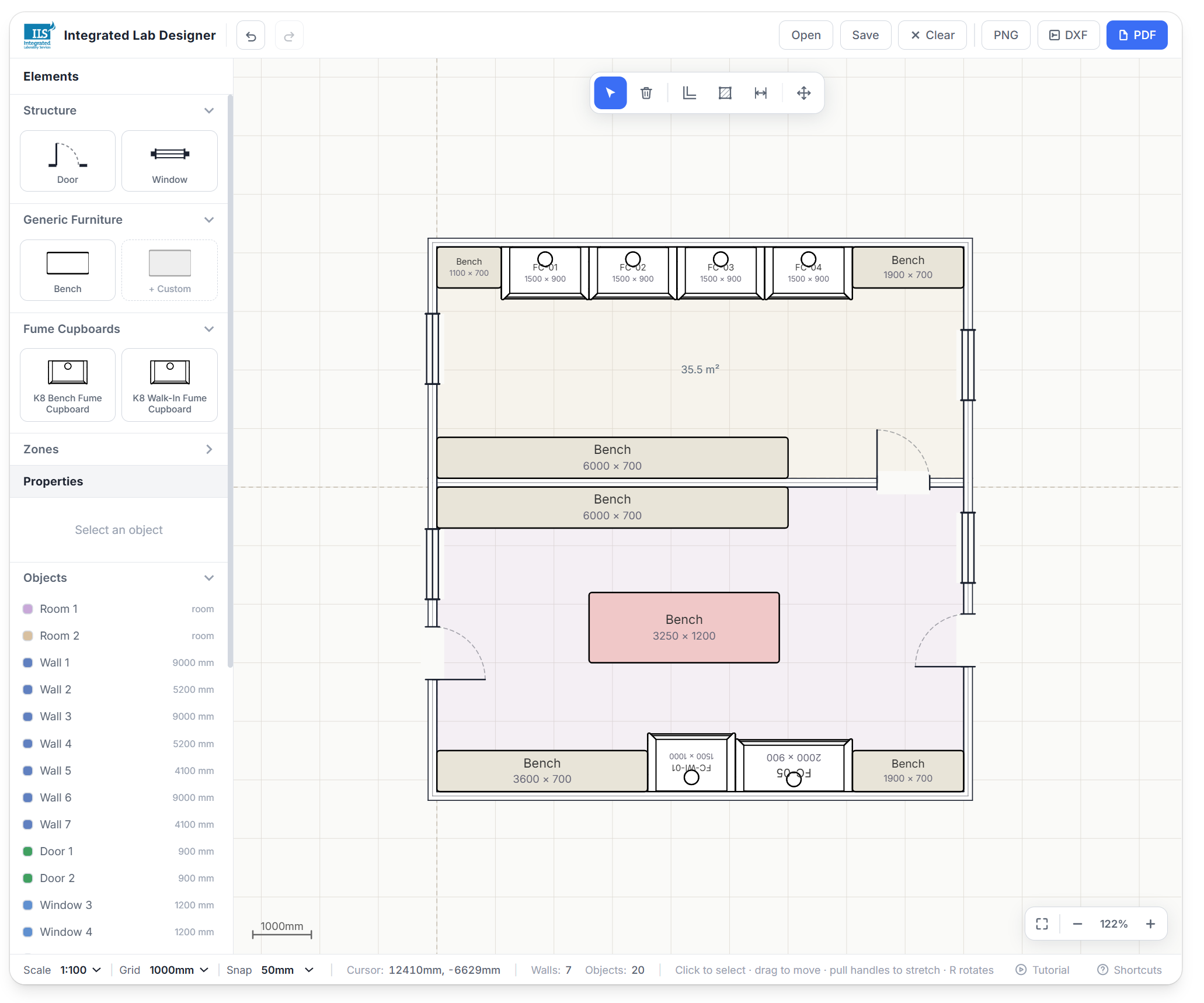Screen dimensions: 1204x1003
Task: Select fume cupboard FC-02 on the canvas
Action: coord(632,273)
